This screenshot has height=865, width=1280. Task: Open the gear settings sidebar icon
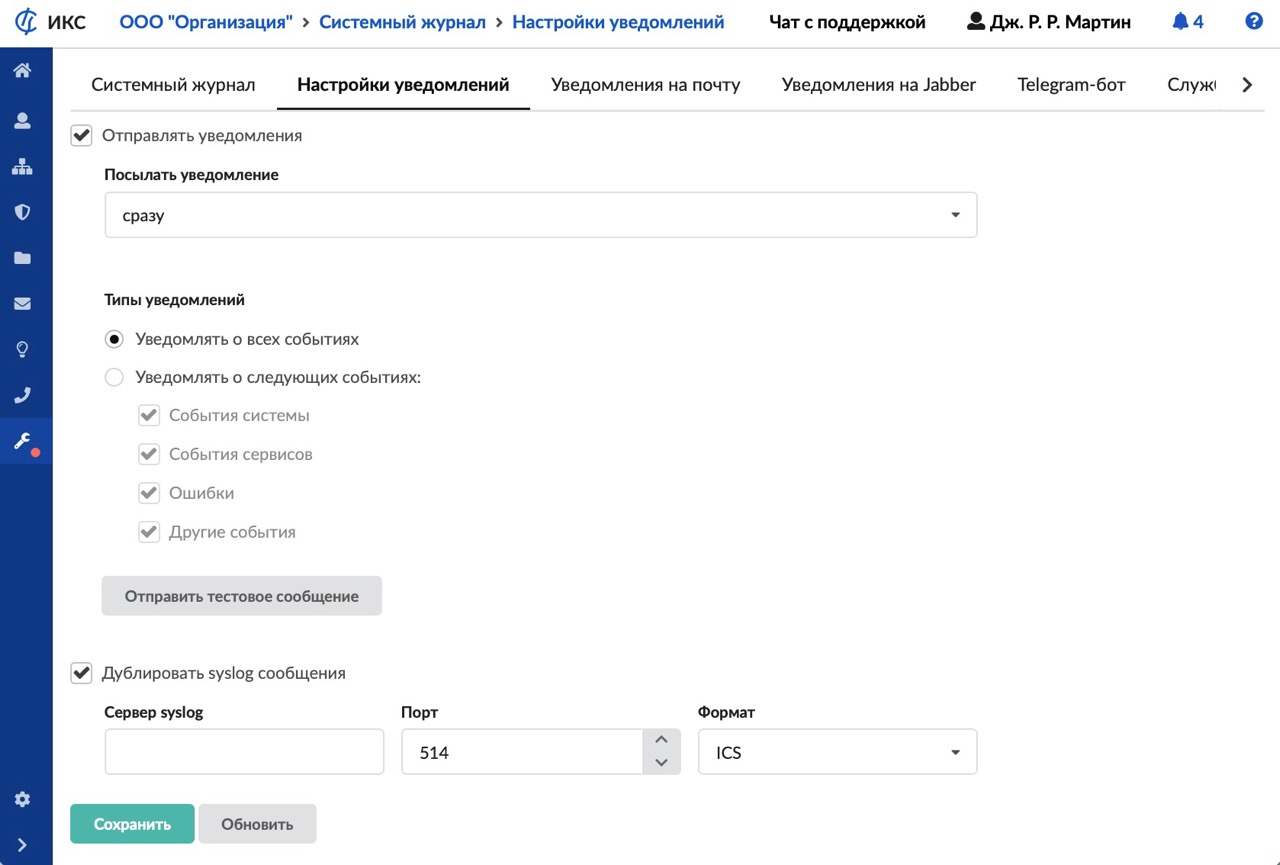22,799
